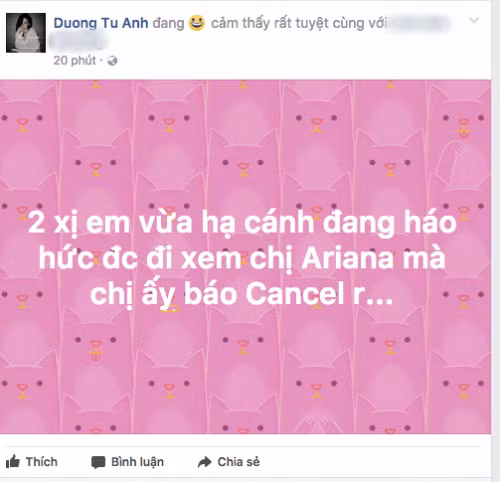Open the post options chevron dropdown
Image resolution: width=500 pixels, height=482 pixels.
[474, 20]
